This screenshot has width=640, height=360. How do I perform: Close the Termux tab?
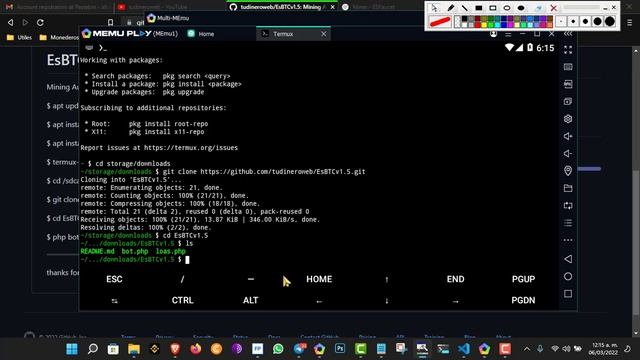(324, 34)
